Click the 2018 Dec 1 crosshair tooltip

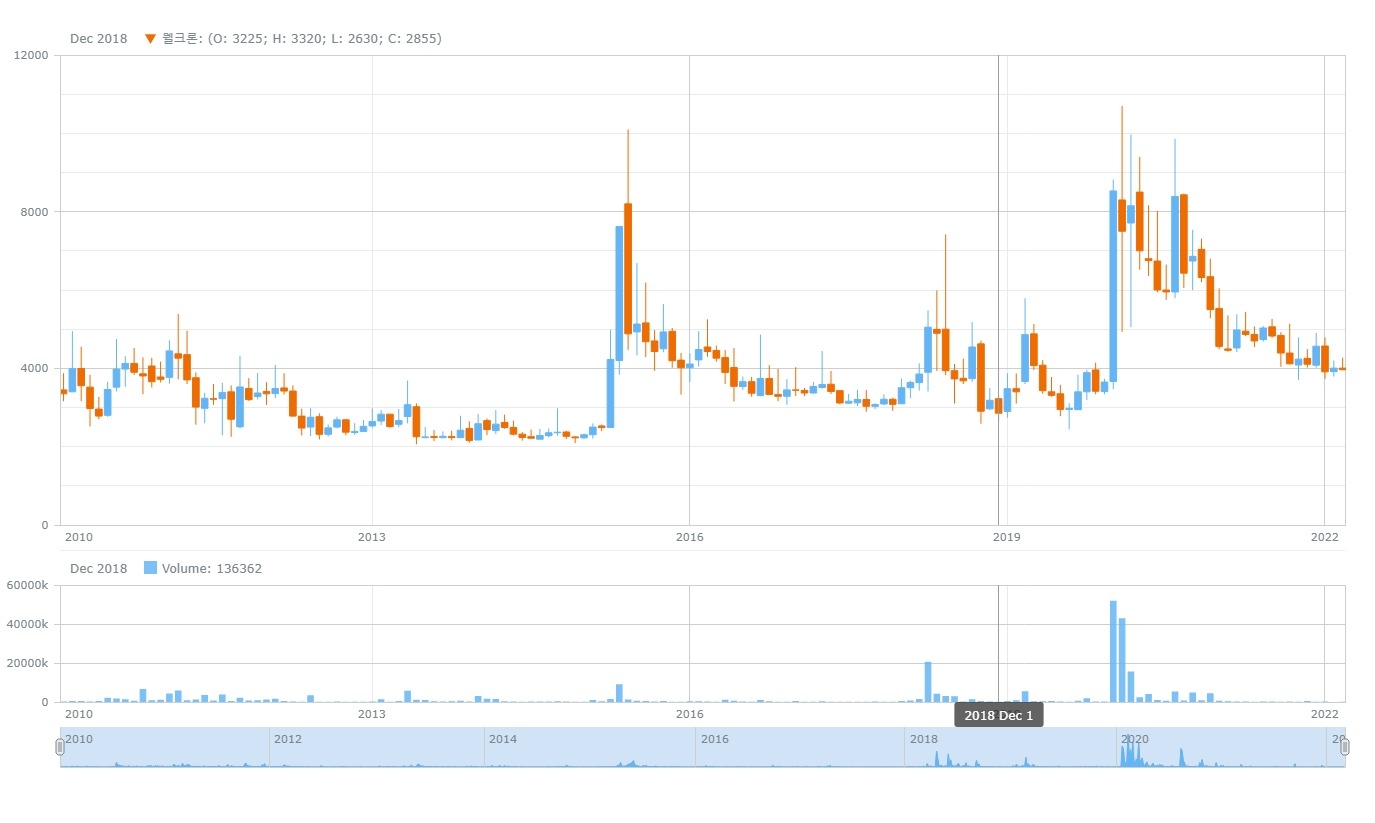(x=998, y=715)
